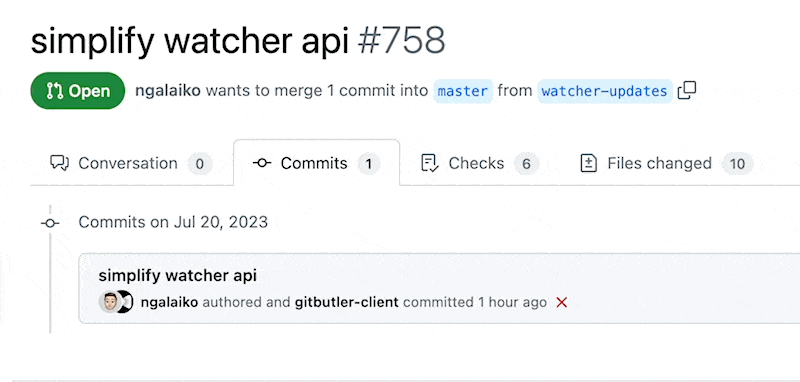Select the Commits tab

(x=316, y=163)
